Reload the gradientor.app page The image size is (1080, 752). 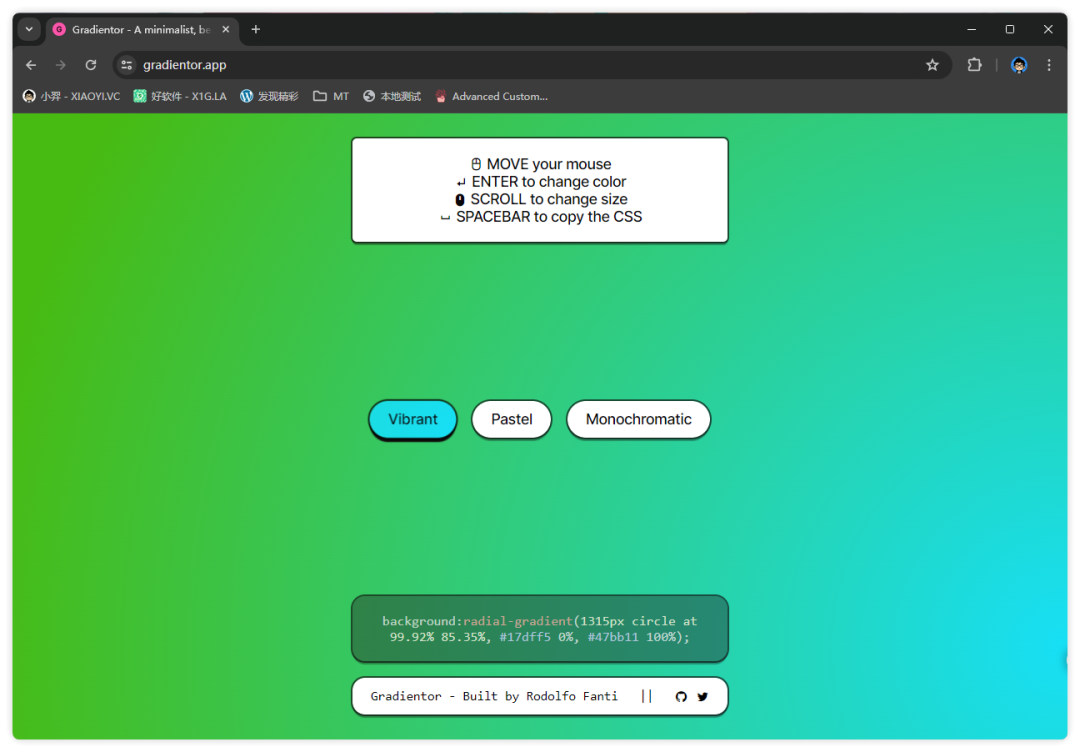pyautogui.click(x=91, y=65)
